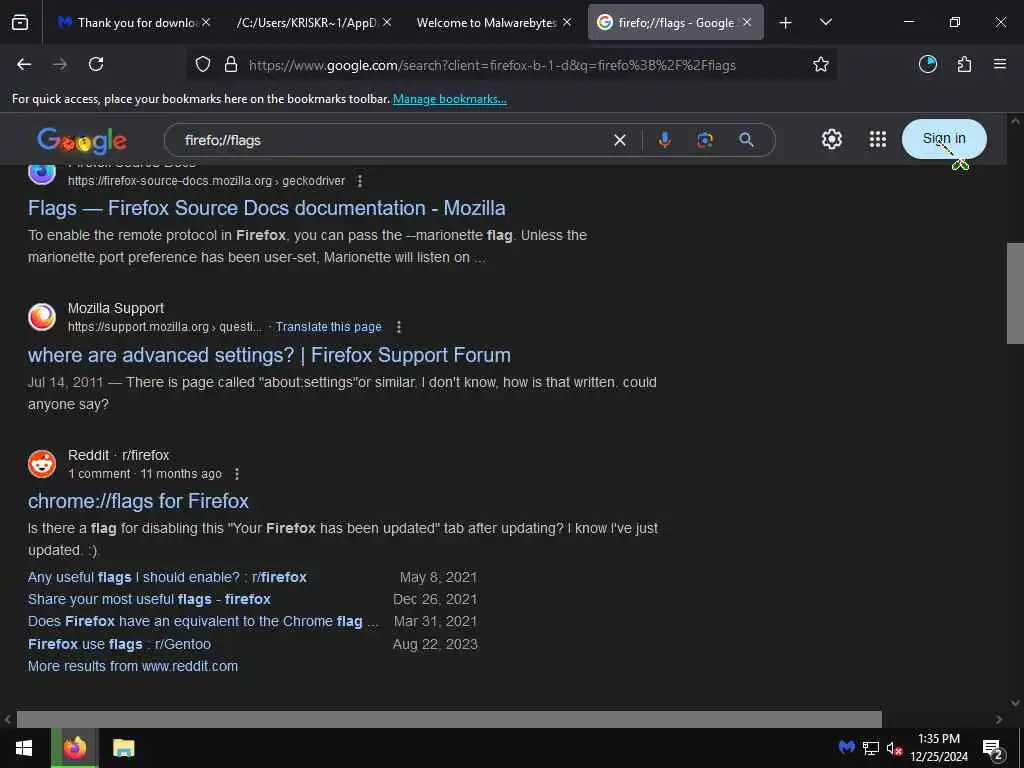Viewport: 1024px width, 768px height.
Task: Click the Google logo
Action: click(x=82, y=140)
